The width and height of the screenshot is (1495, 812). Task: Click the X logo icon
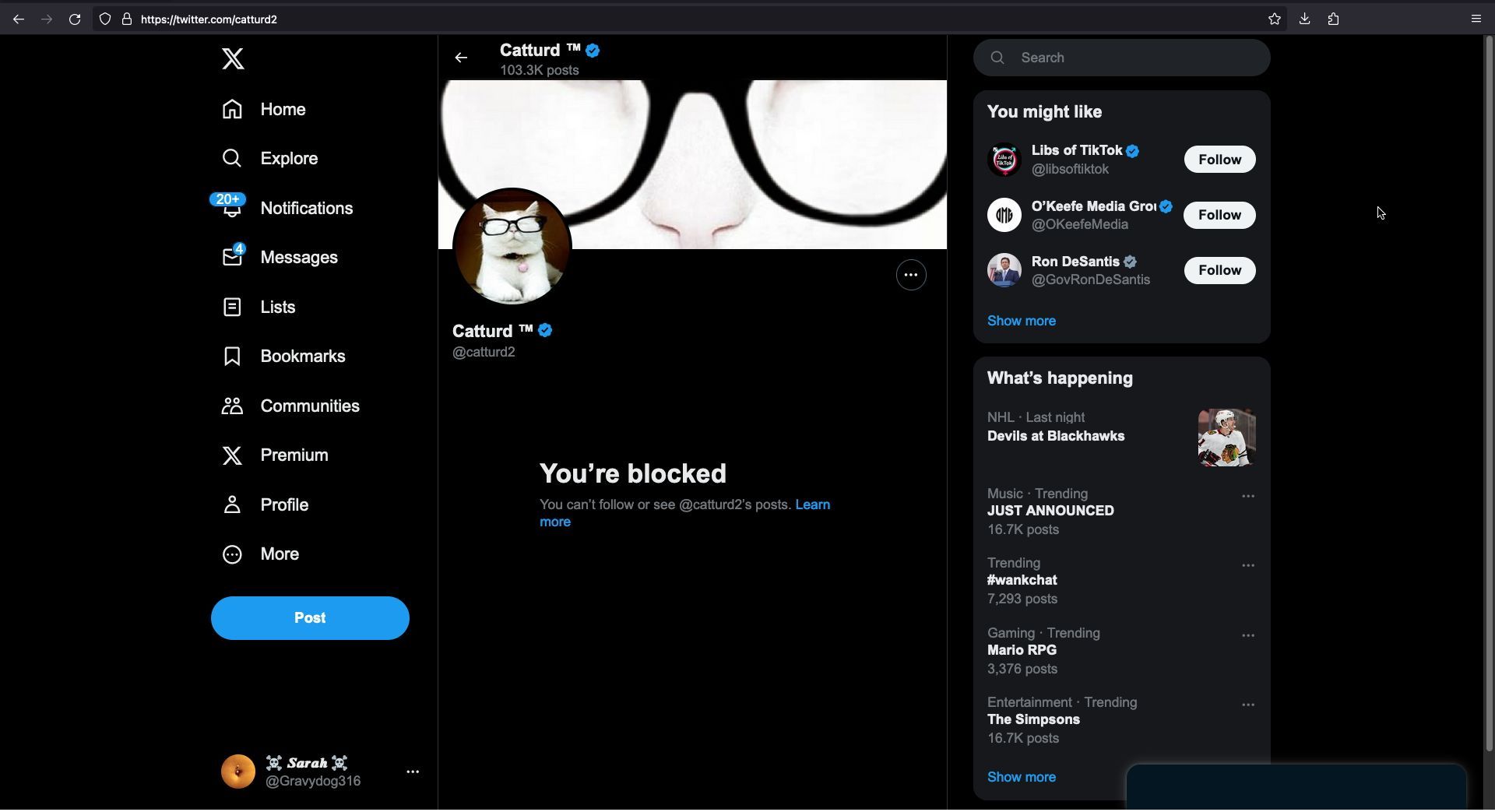tap(232, 58)
